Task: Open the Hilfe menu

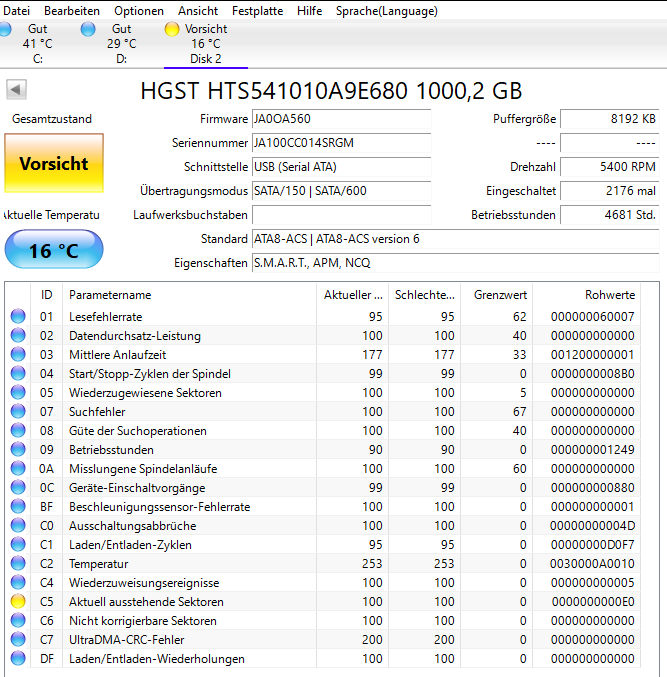Action: coord(309,11)
